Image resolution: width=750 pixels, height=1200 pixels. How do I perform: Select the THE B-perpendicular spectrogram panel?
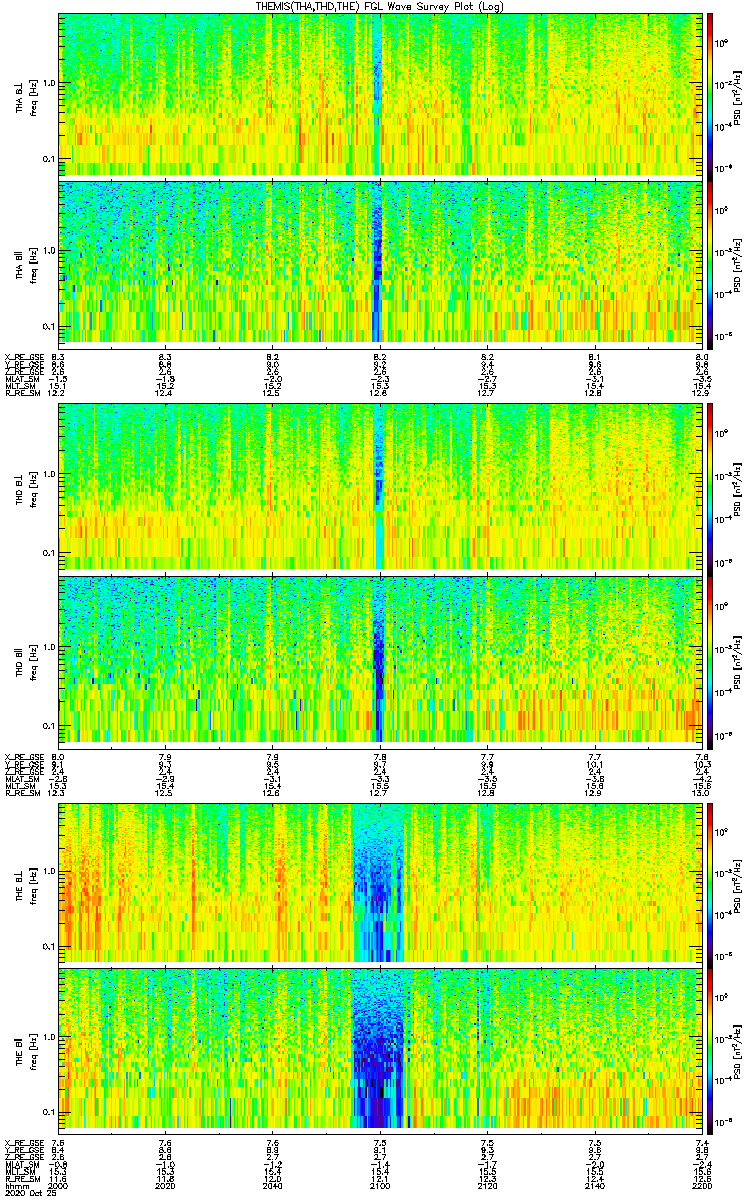(x=379, y=882)
